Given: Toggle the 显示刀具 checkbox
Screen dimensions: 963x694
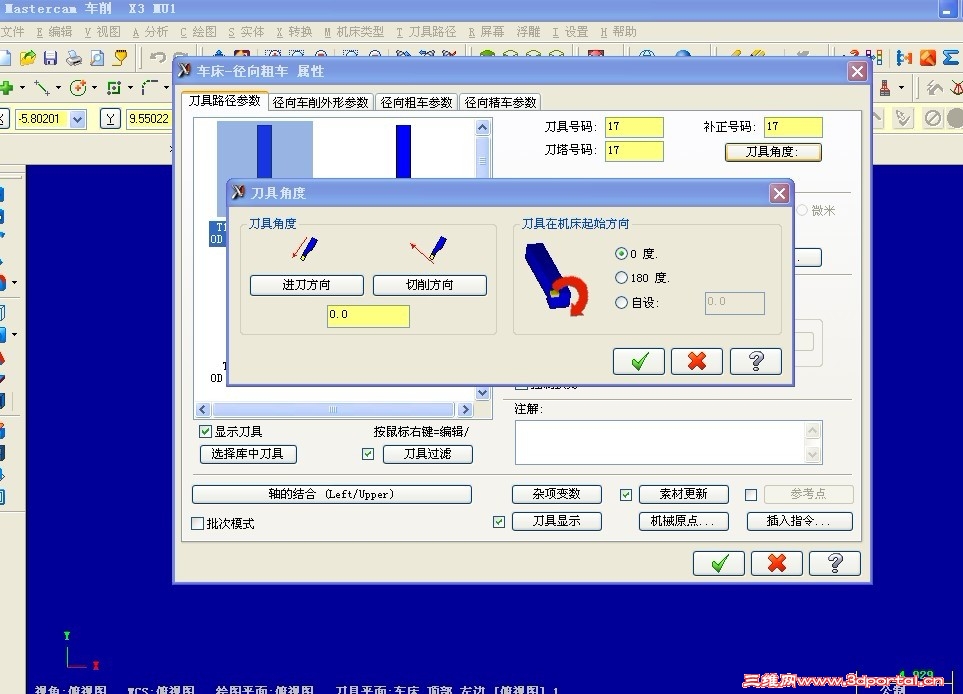Looking at the screenshot, I should click(206, 432).
